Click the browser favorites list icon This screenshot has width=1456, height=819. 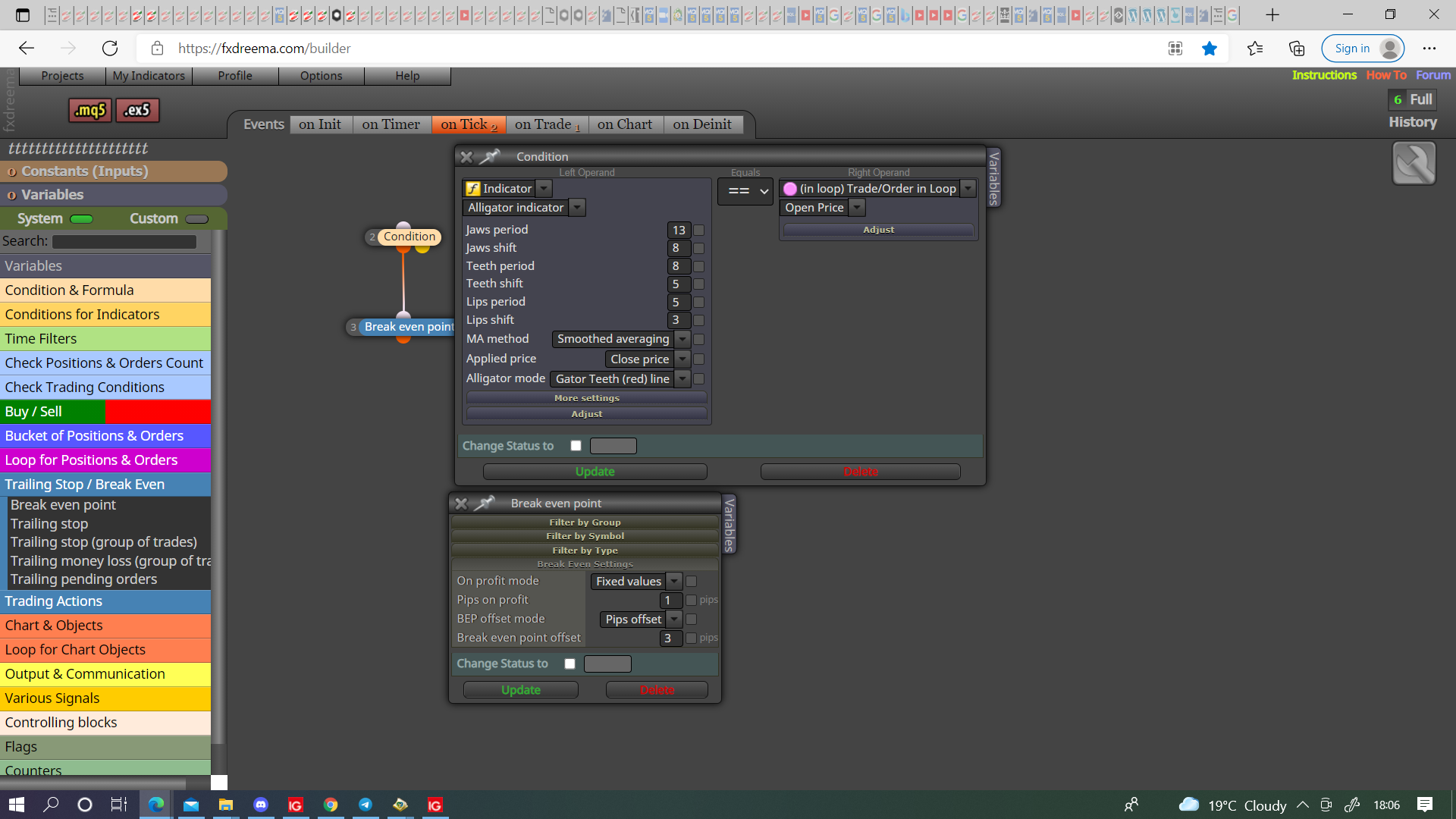pyautogui.click(x=1255, y=49)
